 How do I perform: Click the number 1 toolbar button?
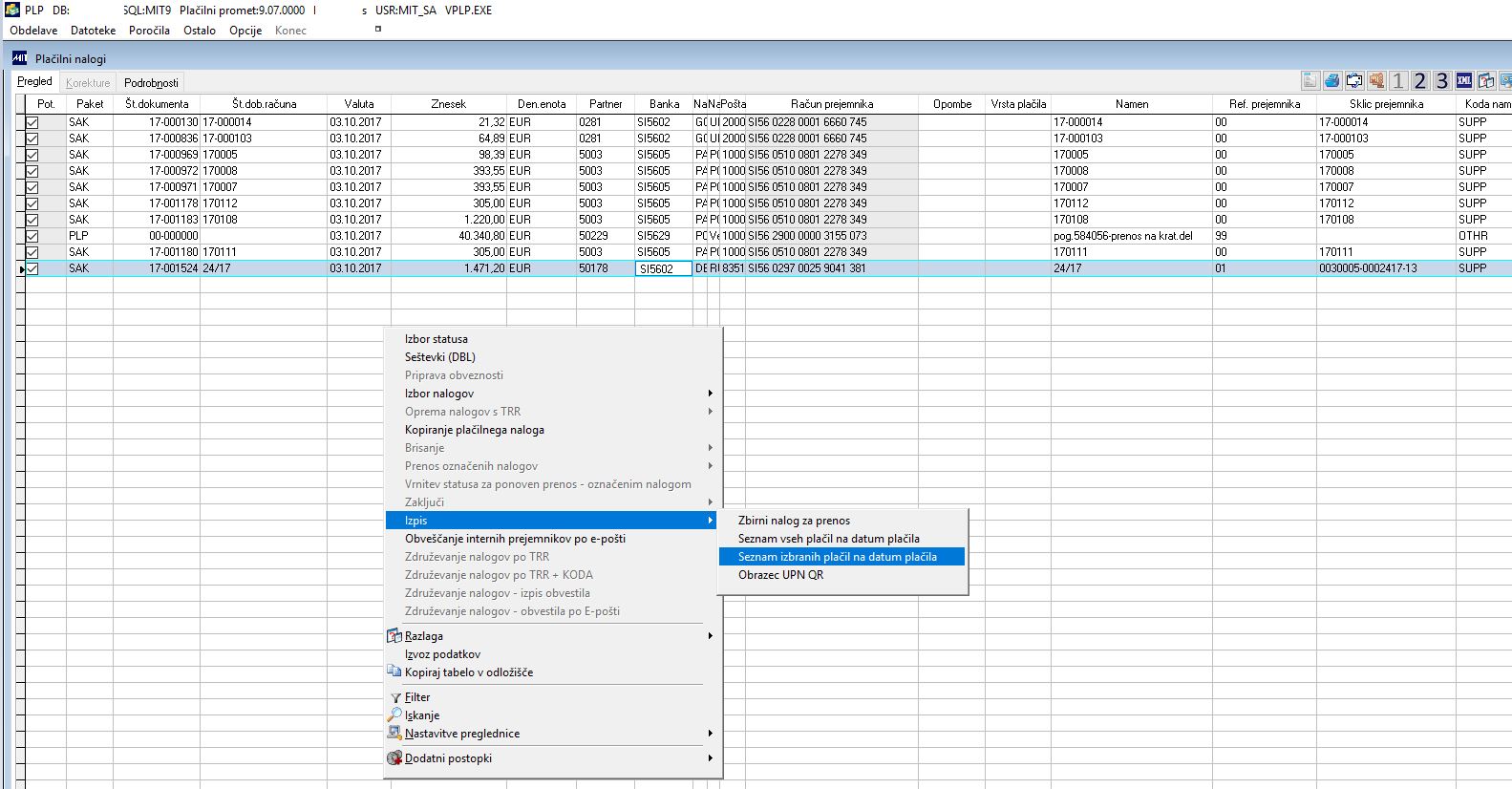point(1398,81)
